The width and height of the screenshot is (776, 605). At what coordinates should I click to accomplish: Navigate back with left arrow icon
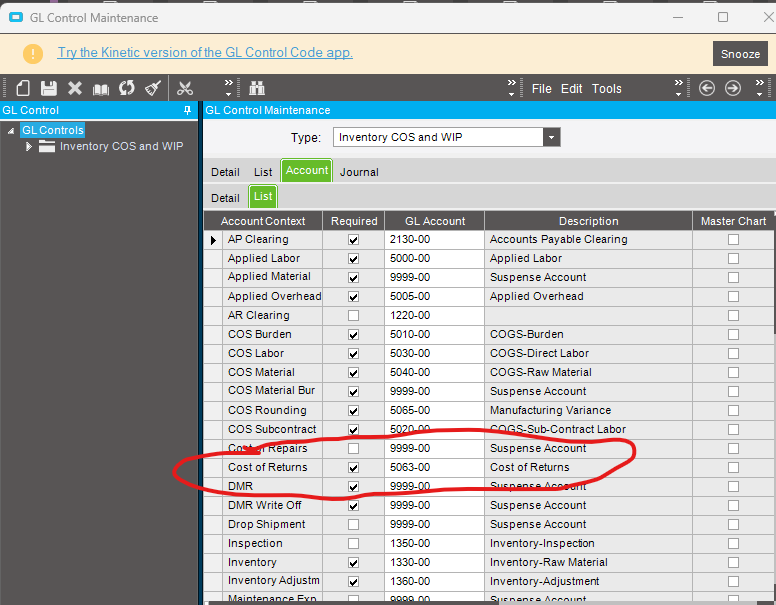(707, 89)
